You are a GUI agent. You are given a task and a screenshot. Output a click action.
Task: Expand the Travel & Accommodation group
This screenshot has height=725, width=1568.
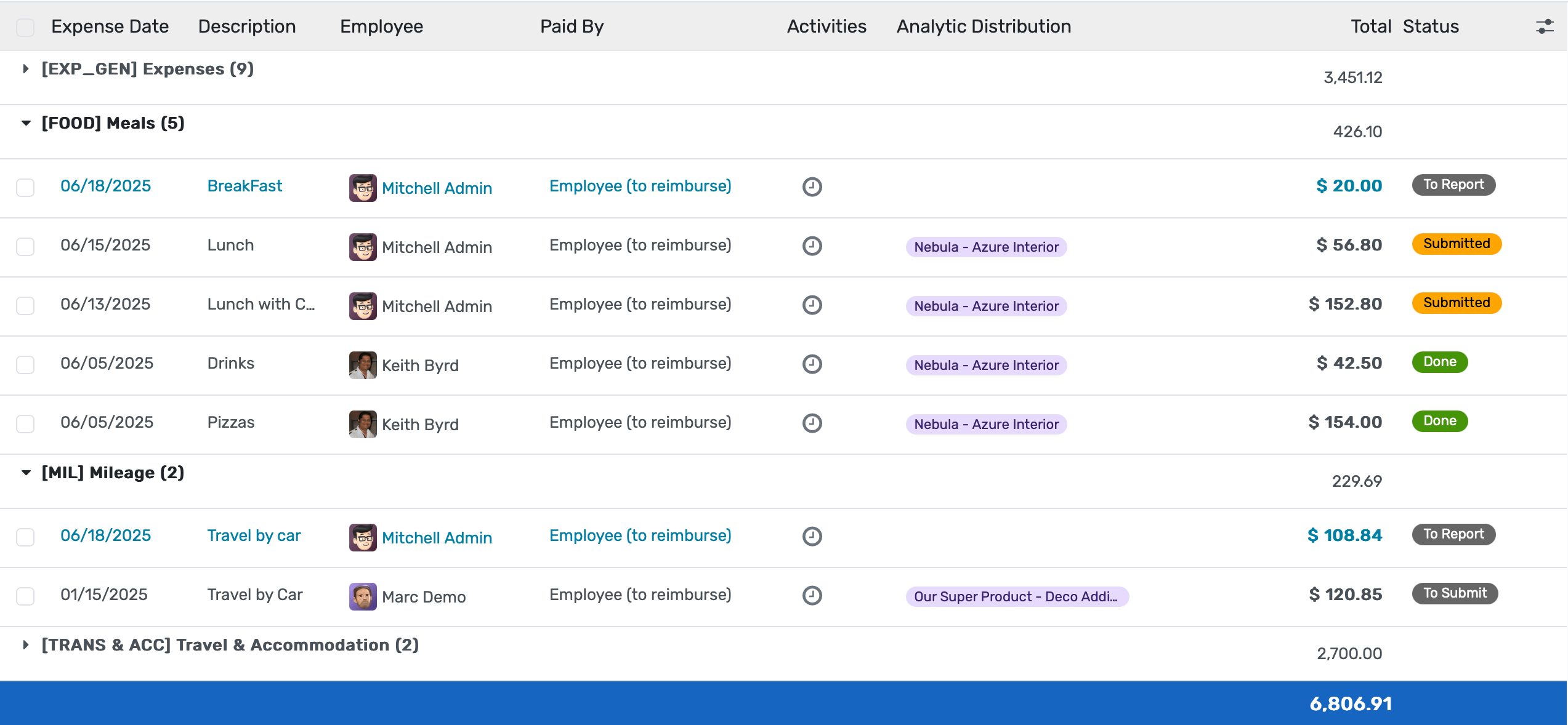25,644
